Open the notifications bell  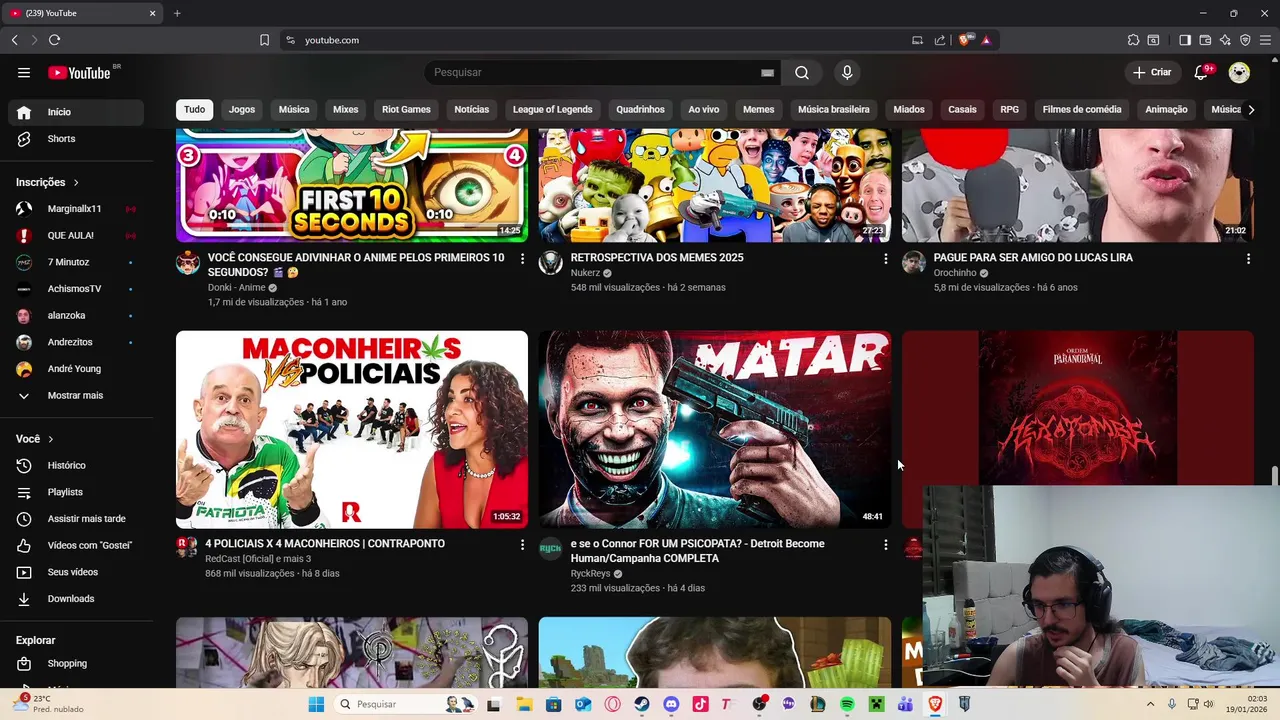[x=1202, y=72]
